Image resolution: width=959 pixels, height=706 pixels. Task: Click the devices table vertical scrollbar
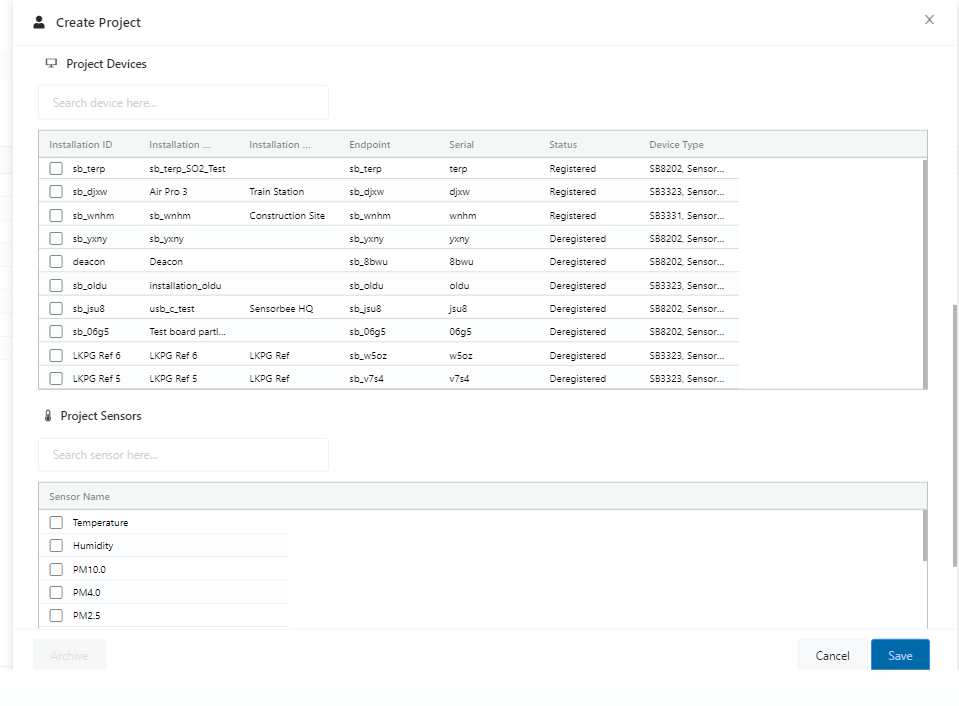click(925, 273)
